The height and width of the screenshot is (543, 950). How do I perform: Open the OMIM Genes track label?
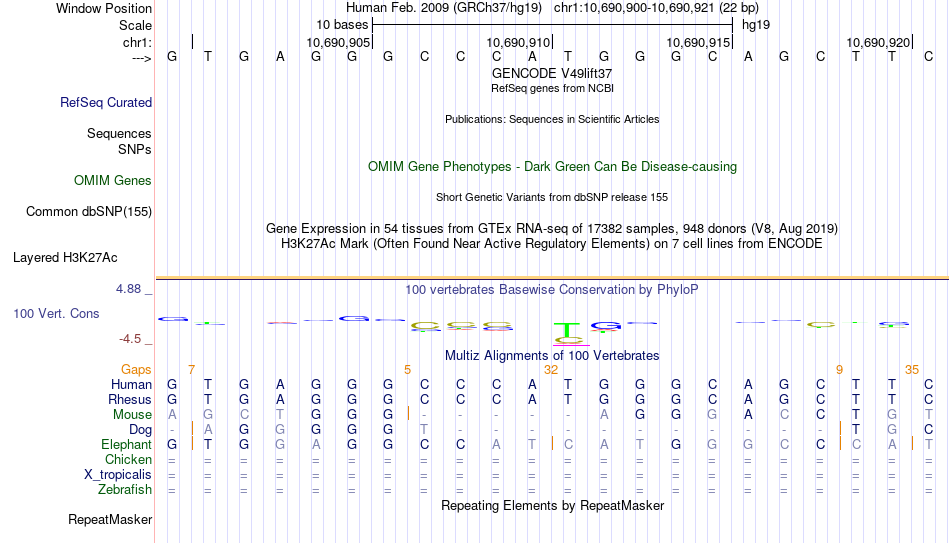pos(113,181)
